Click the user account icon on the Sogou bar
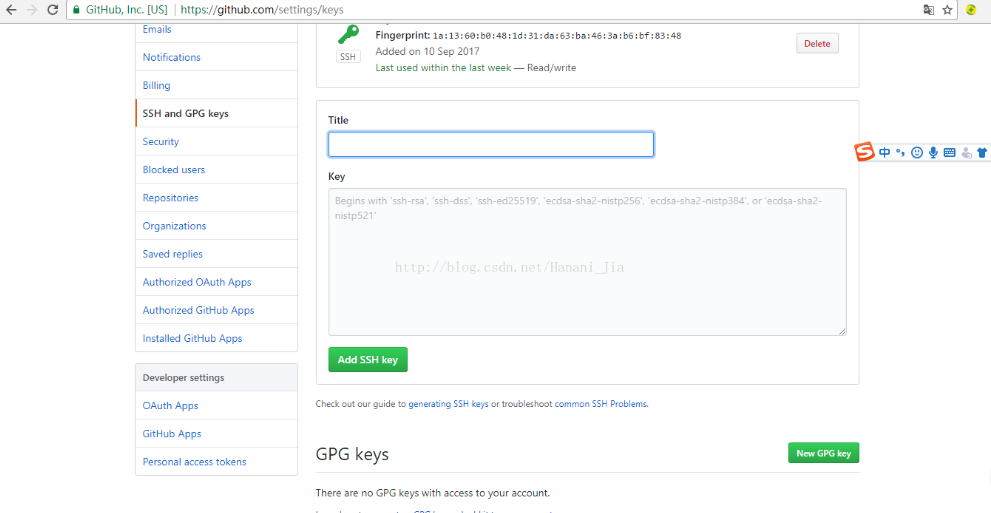Image resolution: width=991 pixels, height=513 pixels. pos(966,152)
